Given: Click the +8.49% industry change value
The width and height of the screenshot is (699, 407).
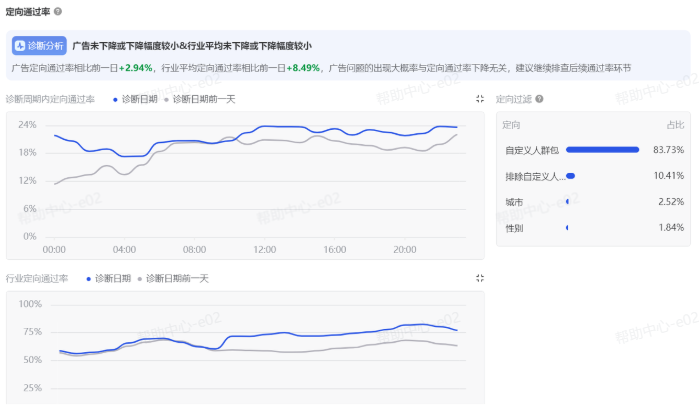Looking at the screenshot, I should click(303, 68).
